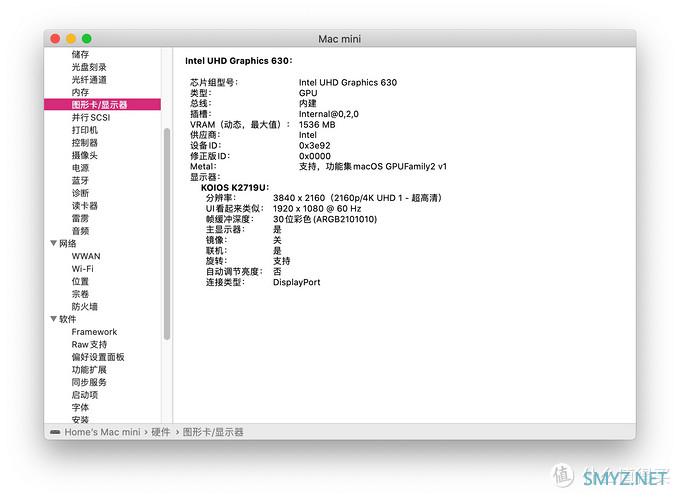
Task: Select 读卡器 sidebar item
Action: [85, 205]
